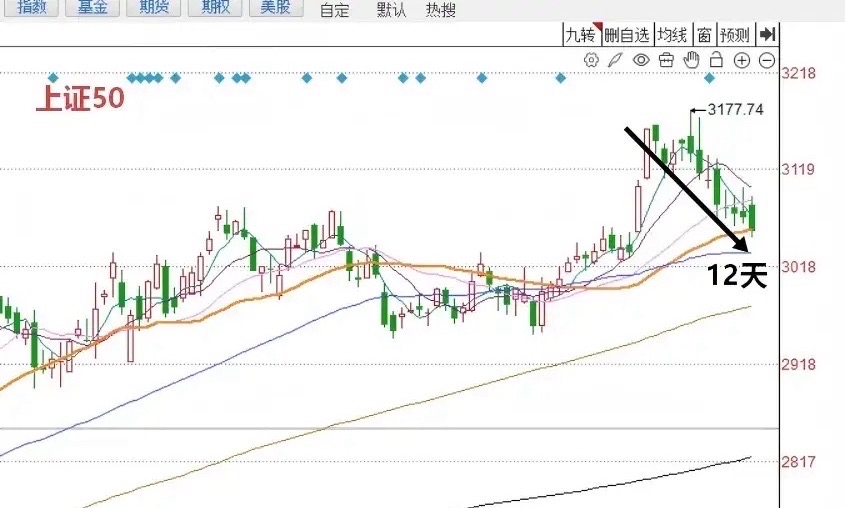Click the 3177.74 high price annotation
The image size is (845, 508).
point(735,110)
